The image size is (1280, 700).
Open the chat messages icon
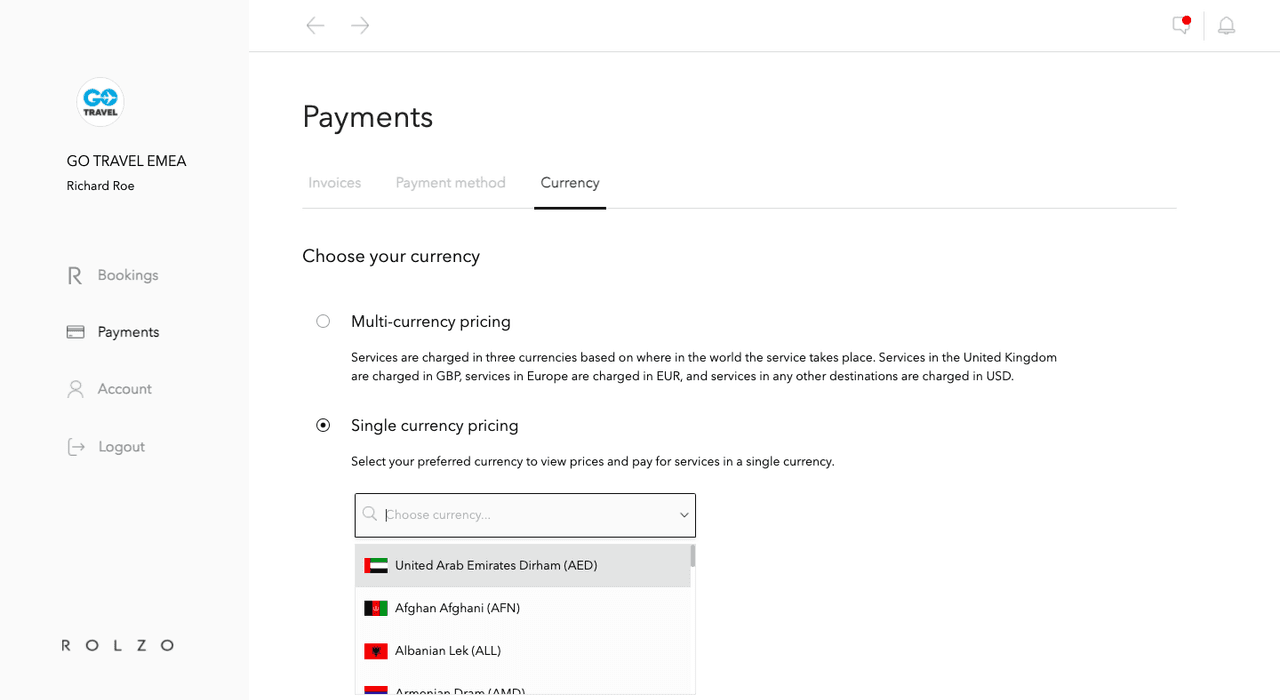pos(1181,25)
